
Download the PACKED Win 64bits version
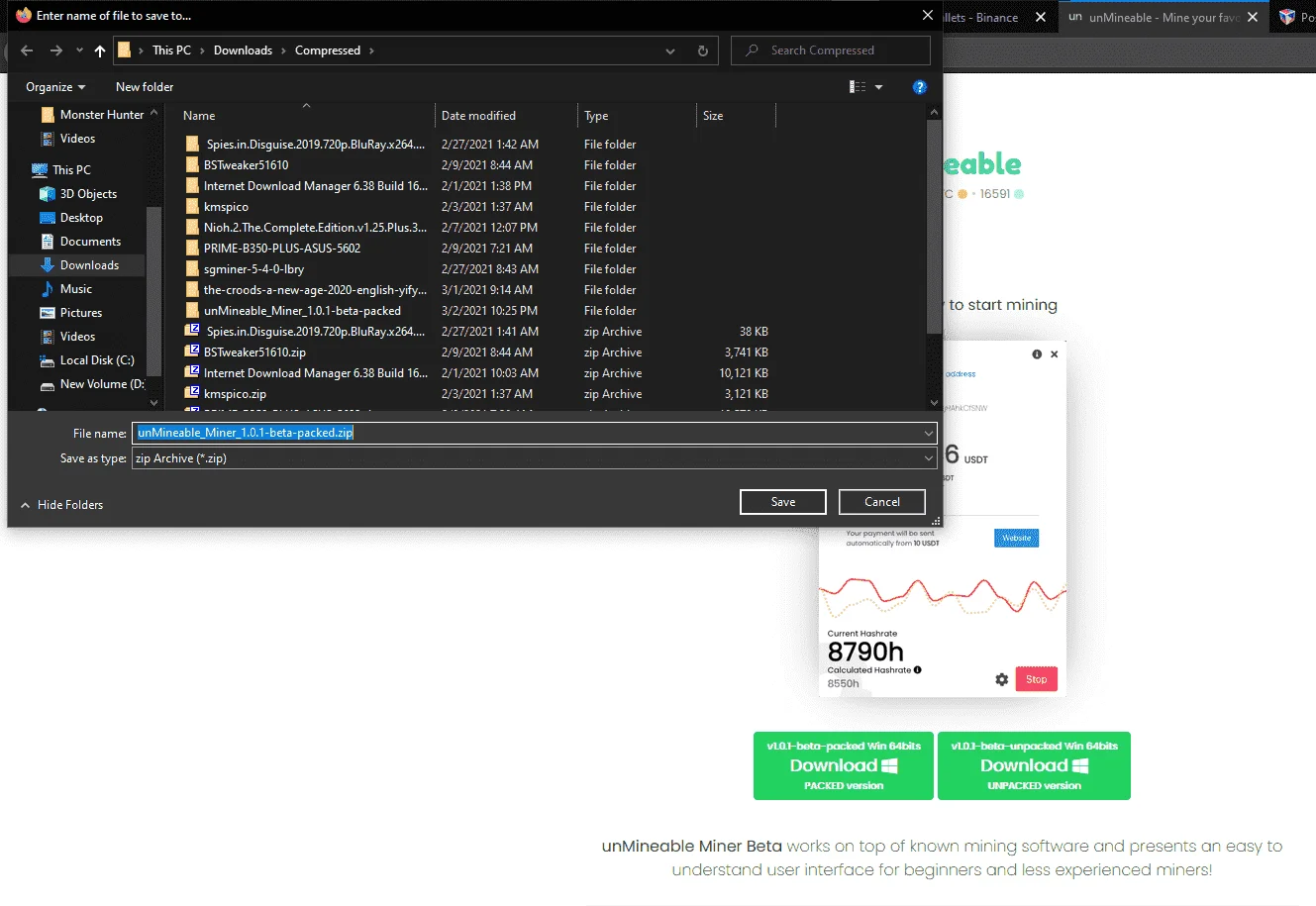(844, 765)
